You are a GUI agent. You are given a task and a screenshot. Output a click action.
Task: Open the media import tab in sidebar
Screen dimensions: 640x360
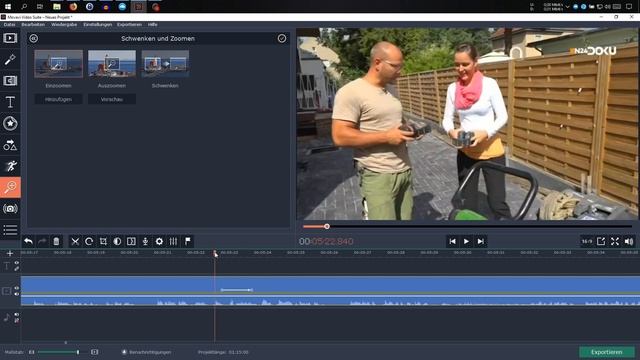tap(10, 38)
